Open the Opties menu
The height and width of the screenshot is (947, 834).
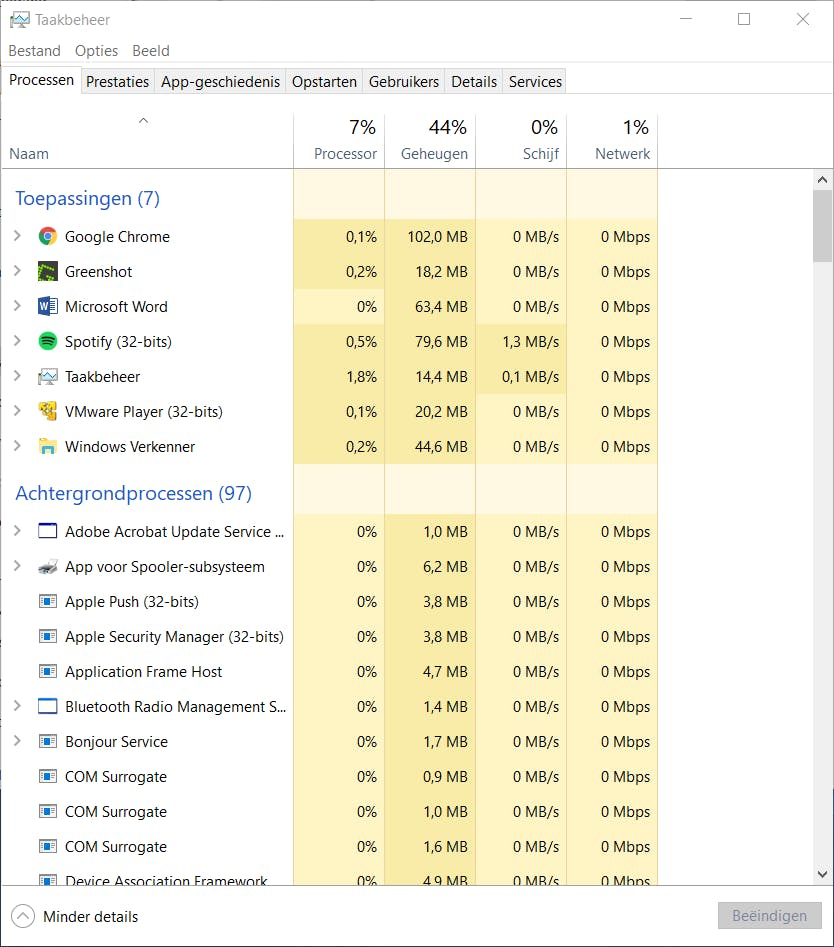(96, 51)
